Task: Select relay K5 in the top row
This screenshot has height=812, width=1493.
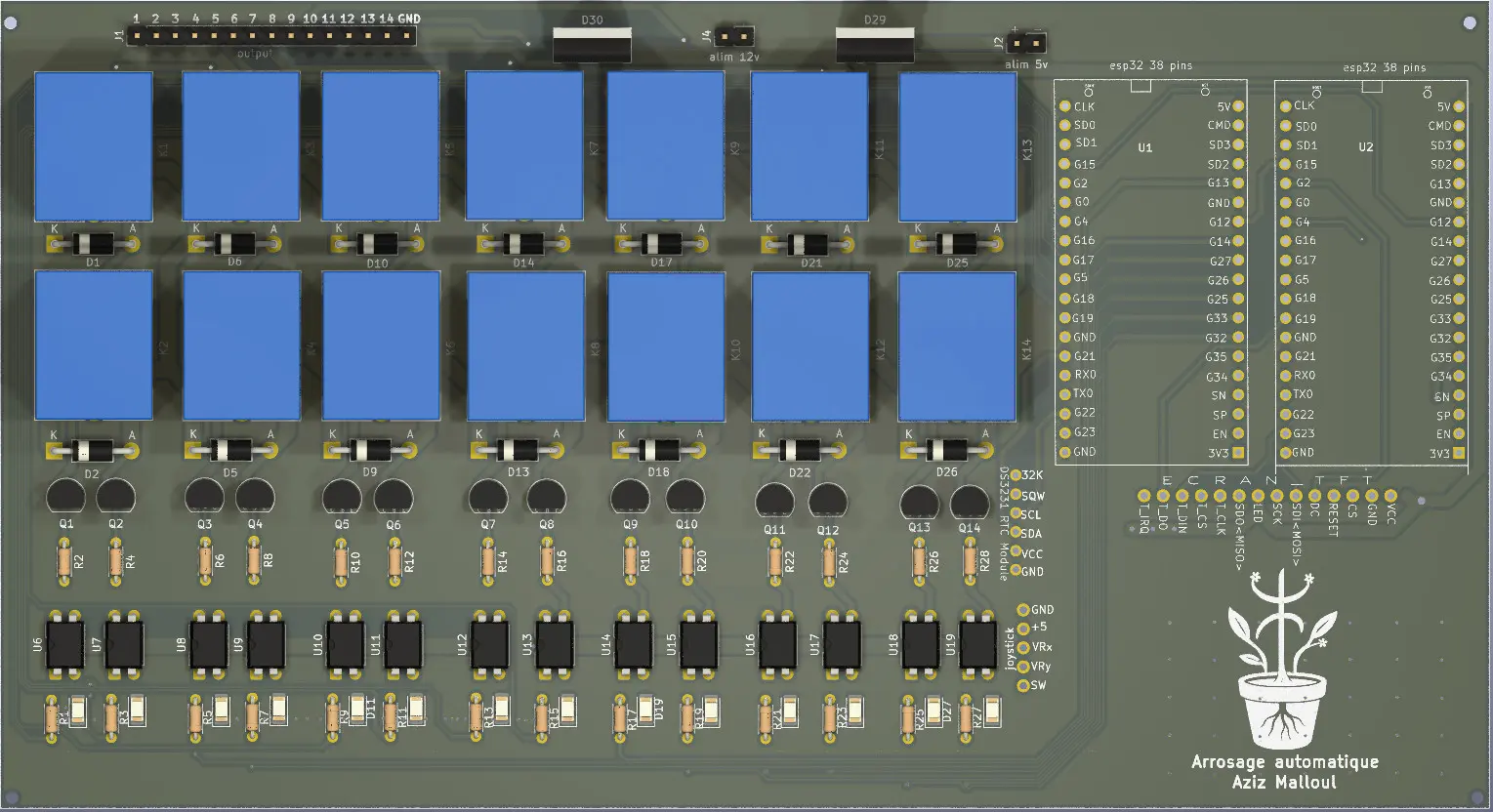Action: (382, 146)
